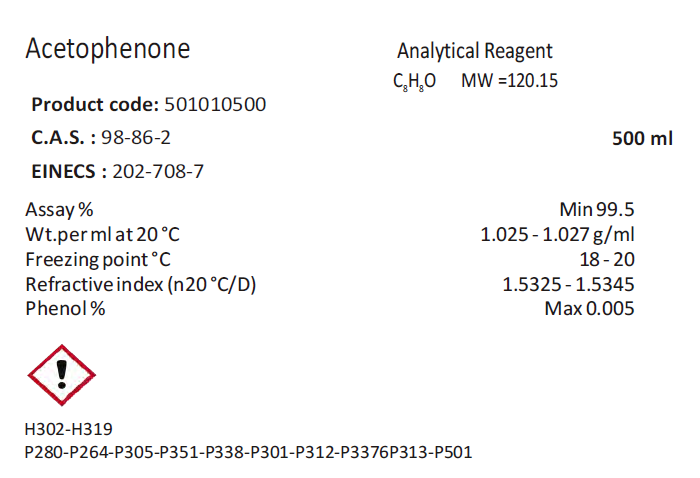Click the Phenol % specification label
The image size is (700, 478).
point(65,308)
